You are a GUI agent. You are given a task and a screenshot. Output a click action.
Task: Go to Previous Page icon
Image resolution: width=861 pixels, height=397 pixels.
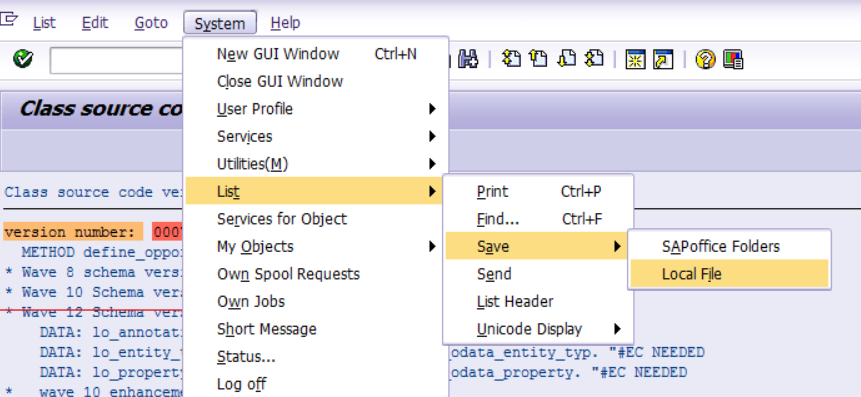(538, 59)
